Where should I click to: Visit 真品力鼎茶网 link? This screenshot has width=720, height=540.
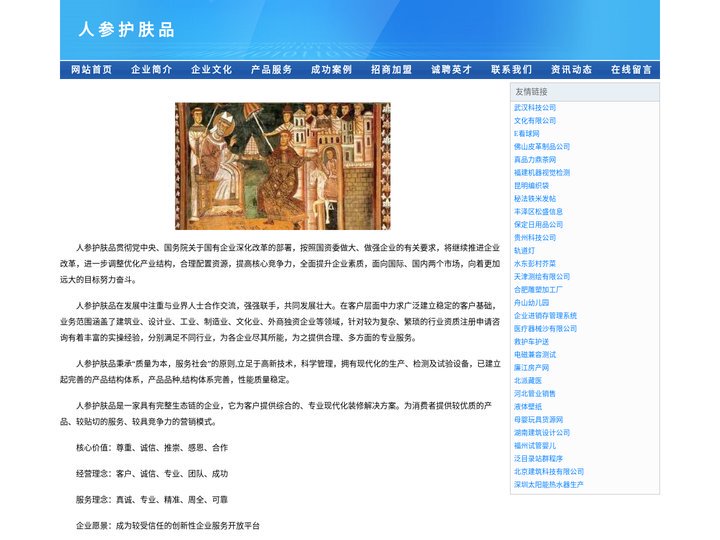tap(535, 159)
